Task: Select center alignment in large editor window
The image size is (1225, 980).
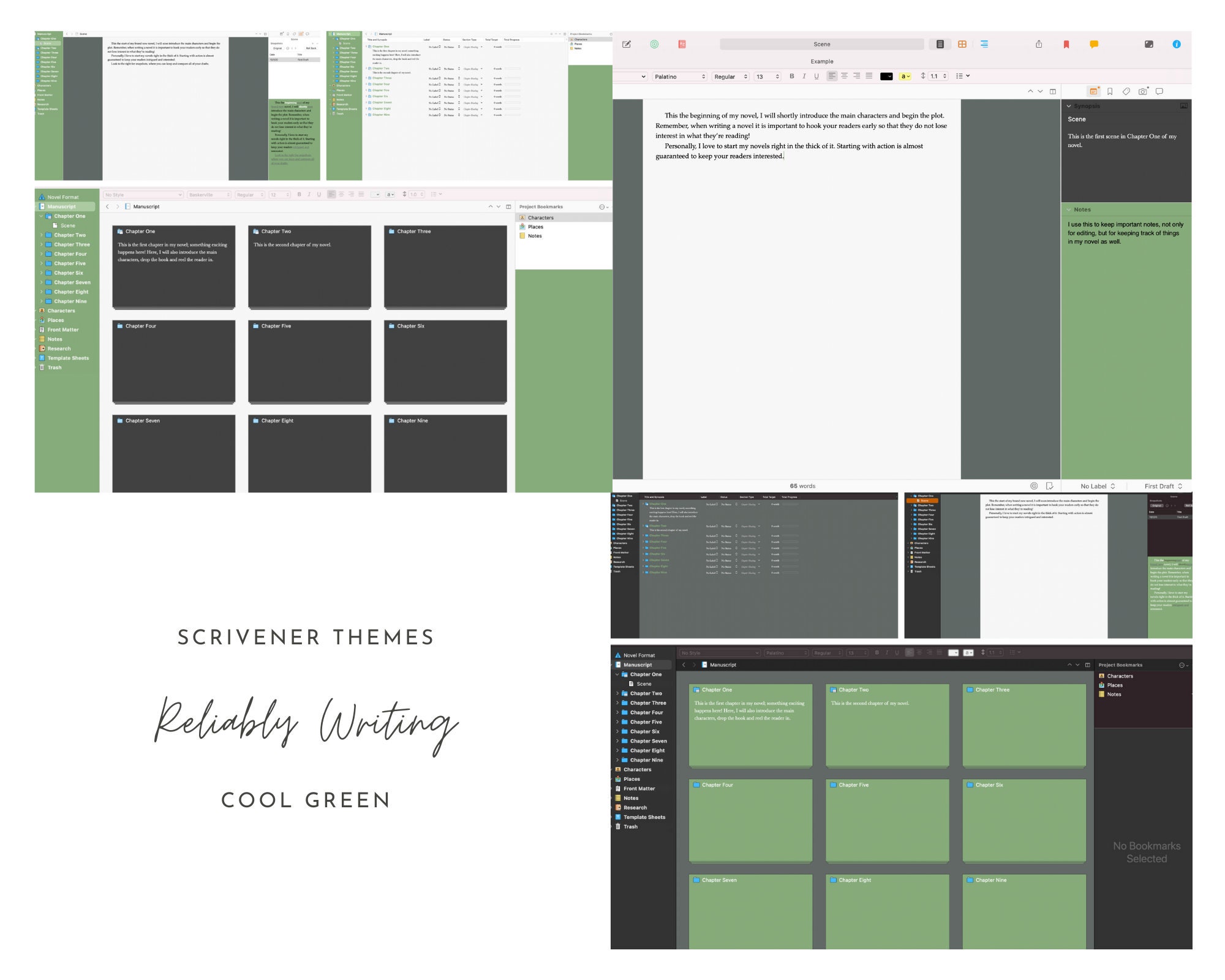Action: pos(844,76)
